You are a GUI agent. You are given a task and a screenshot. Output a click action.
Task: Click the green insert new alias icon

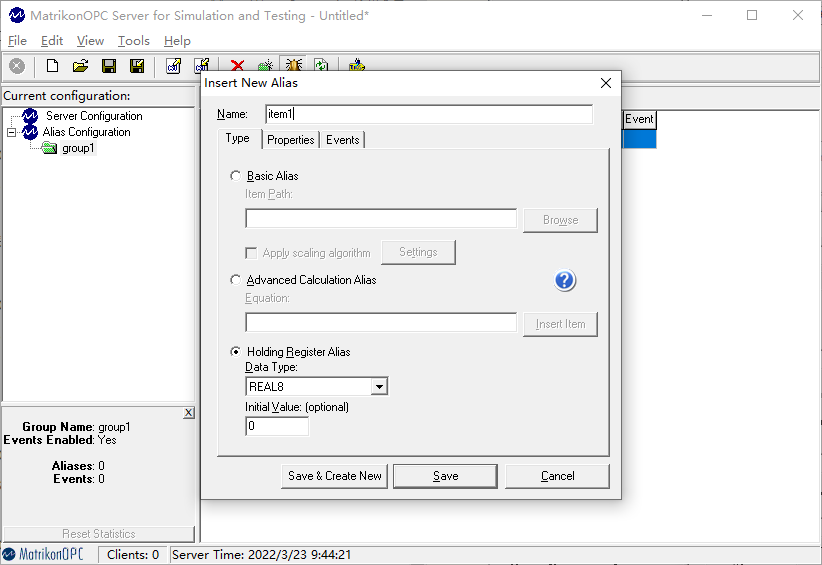click(266, 65)
